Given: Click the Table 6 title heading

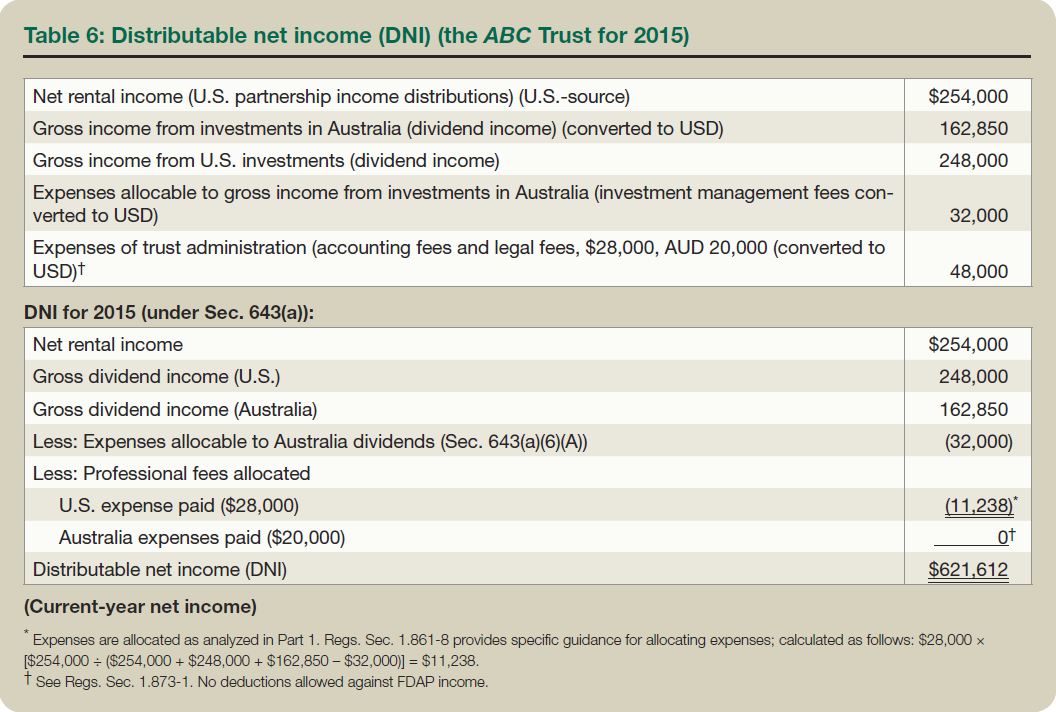Looking at the screenshot, I should (x=356, y=37).
